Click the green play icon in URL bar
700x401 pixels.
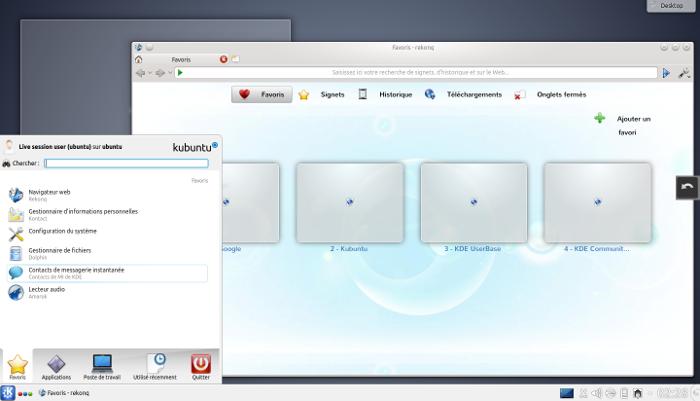(x=180, y=72)
